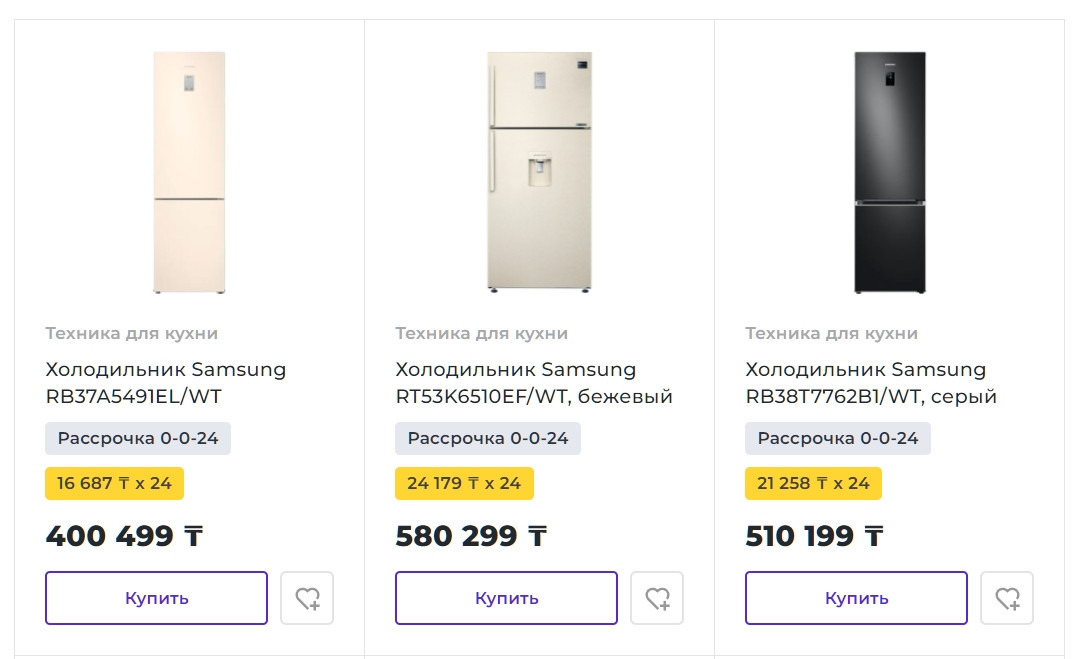Viewport: 1072px width, 659px height.
Task: Click Купить under the 510 199 ₸ fridge
Action: tap(856, 598)
